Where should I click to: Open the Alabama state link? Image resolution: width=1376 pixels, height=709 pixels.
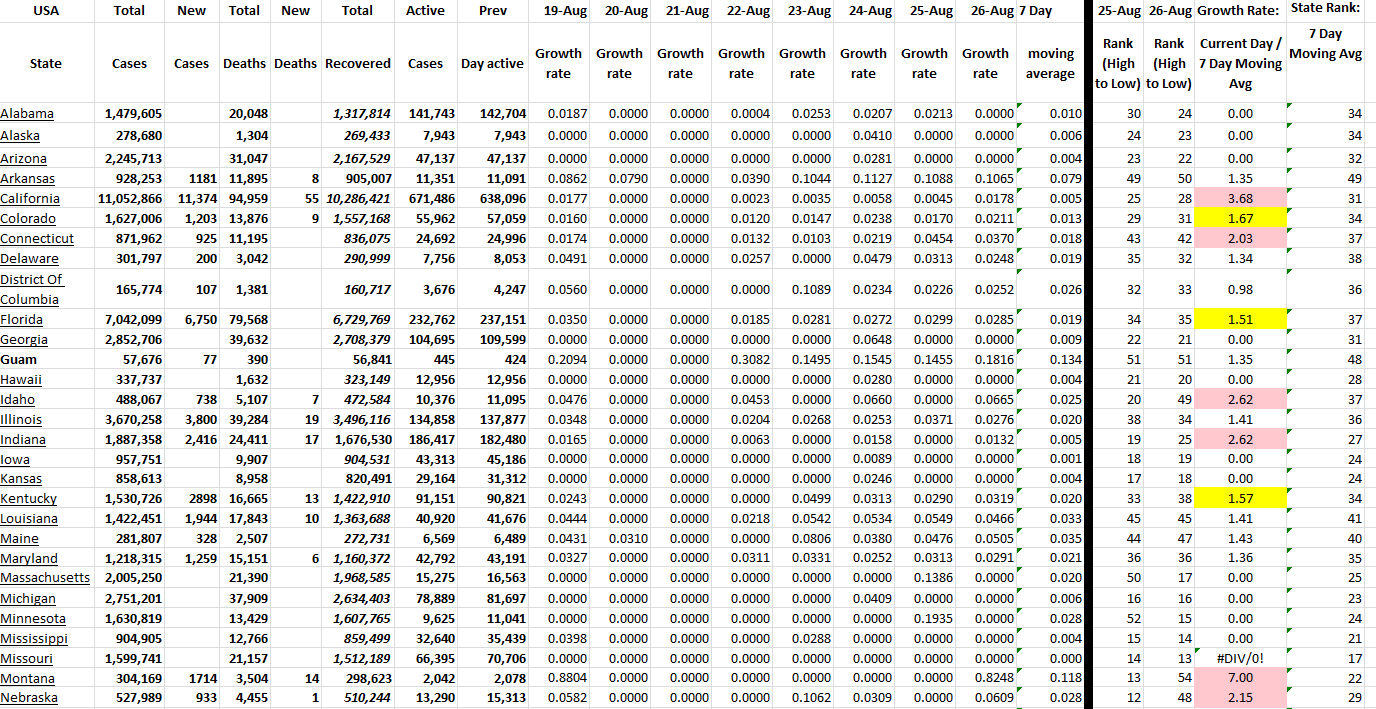27,114
